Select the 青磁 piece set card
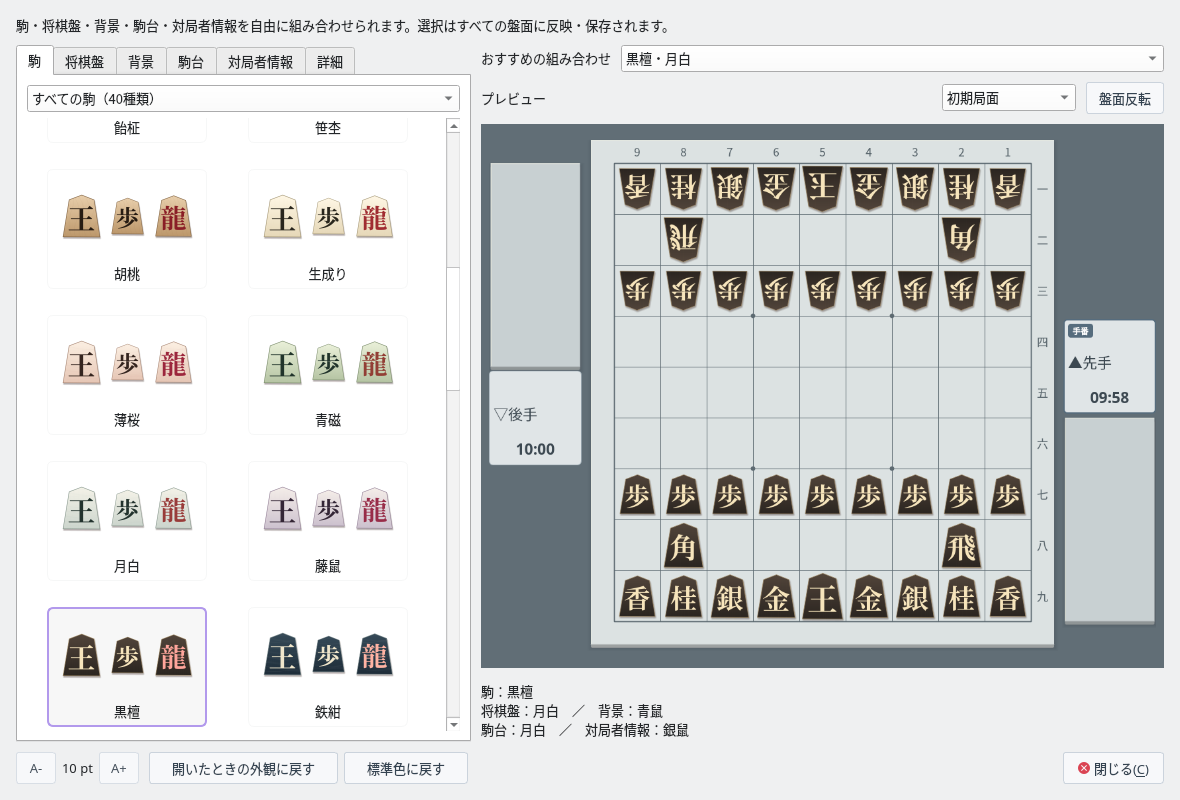The image size is (1180, 800). pyautogui.click(x=327, y=375)
